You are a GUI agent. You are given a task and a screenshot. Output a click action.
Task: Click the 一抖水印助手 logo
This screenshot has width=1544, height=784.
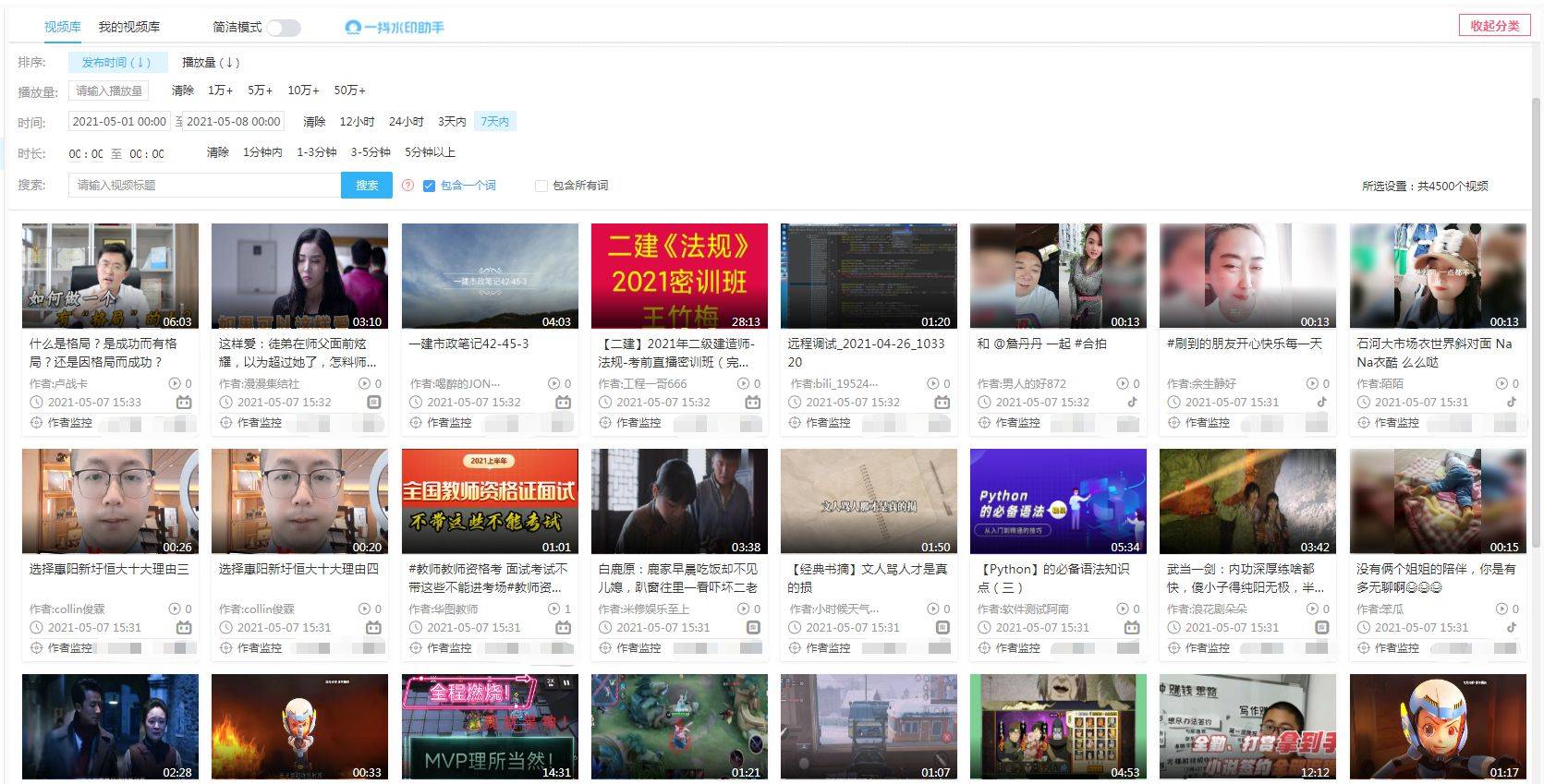pos(395,28)
